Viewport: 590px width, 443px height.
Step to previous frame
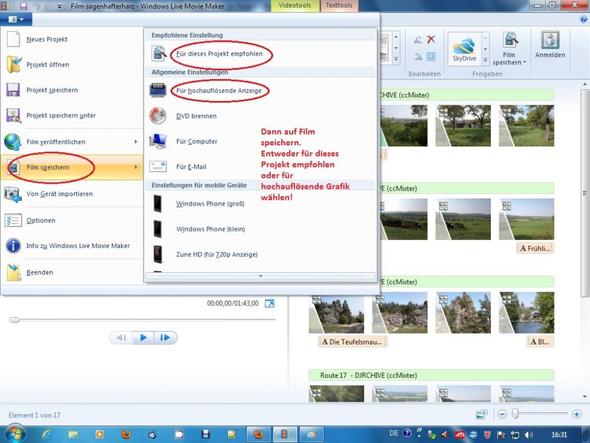(121, 338)
